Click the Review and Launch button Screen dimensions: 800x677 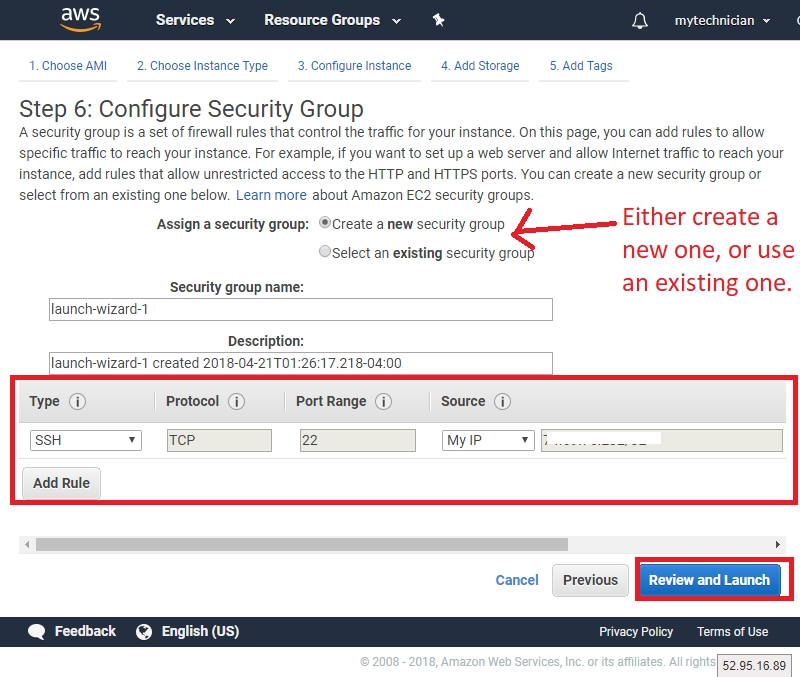709,580
